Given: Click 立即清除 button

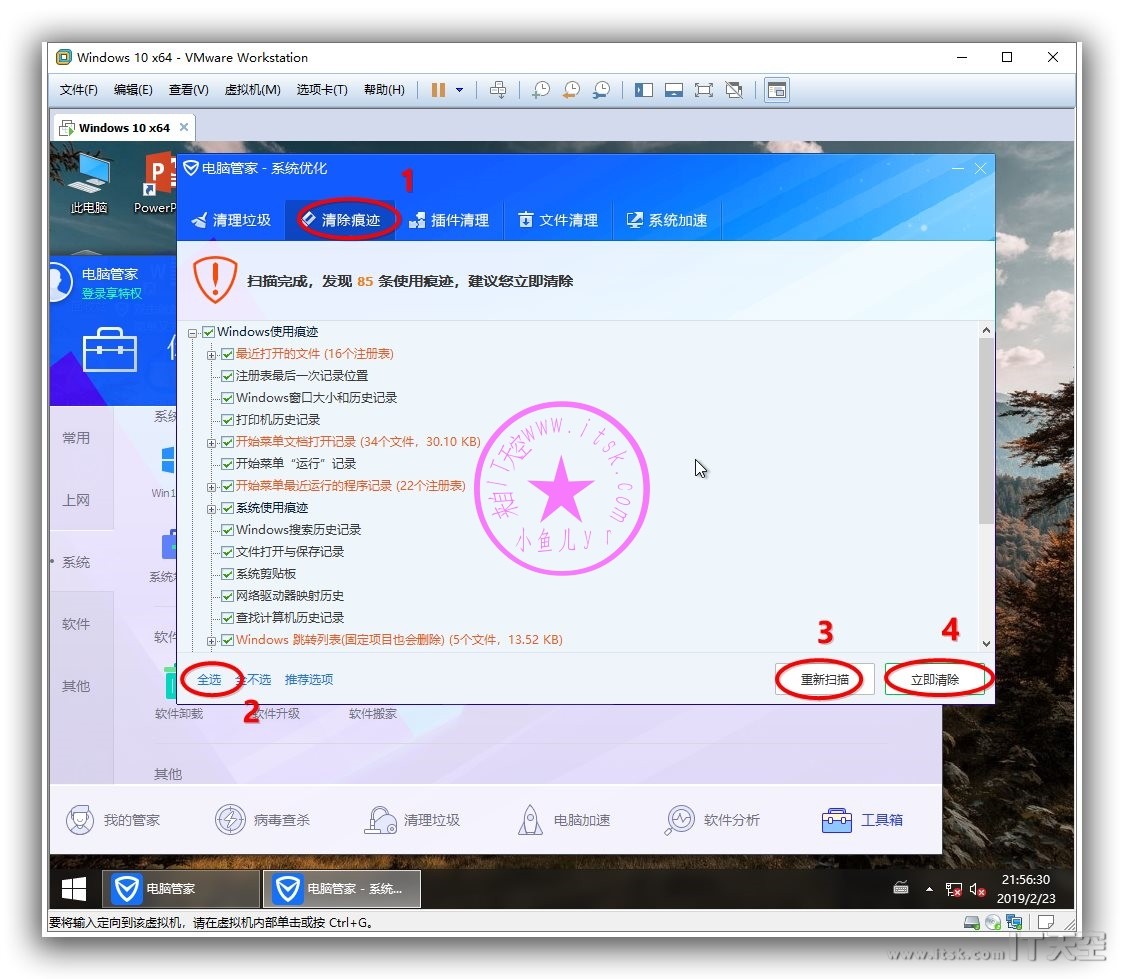Looking at the screenshot, I should [935, 679].
